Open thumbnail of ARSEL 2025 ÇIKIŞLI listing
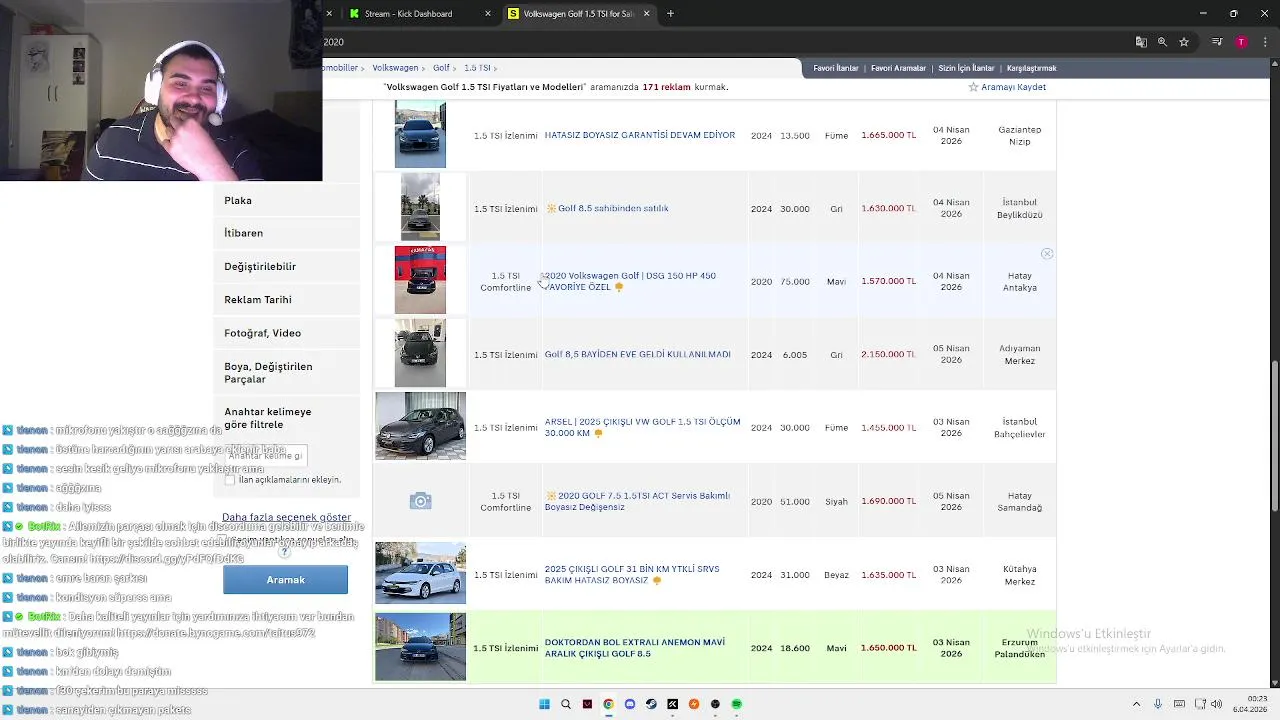This screenshot has width=1280, height=720. point(420,426)
